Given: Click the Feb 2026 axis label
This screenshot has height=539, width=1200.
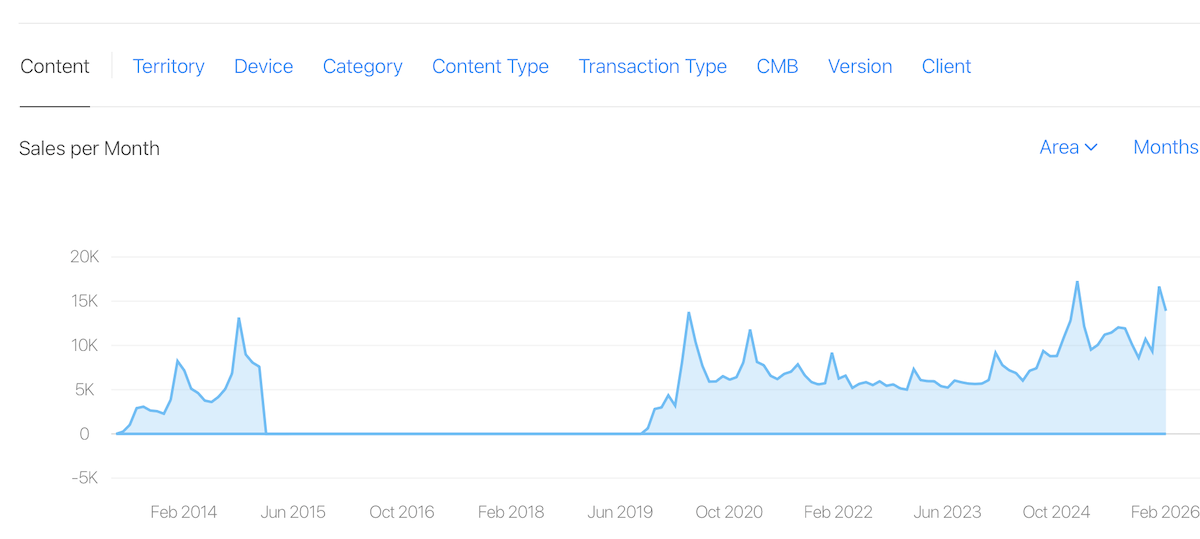Looking at the screenshot, I should (1165, 512).
